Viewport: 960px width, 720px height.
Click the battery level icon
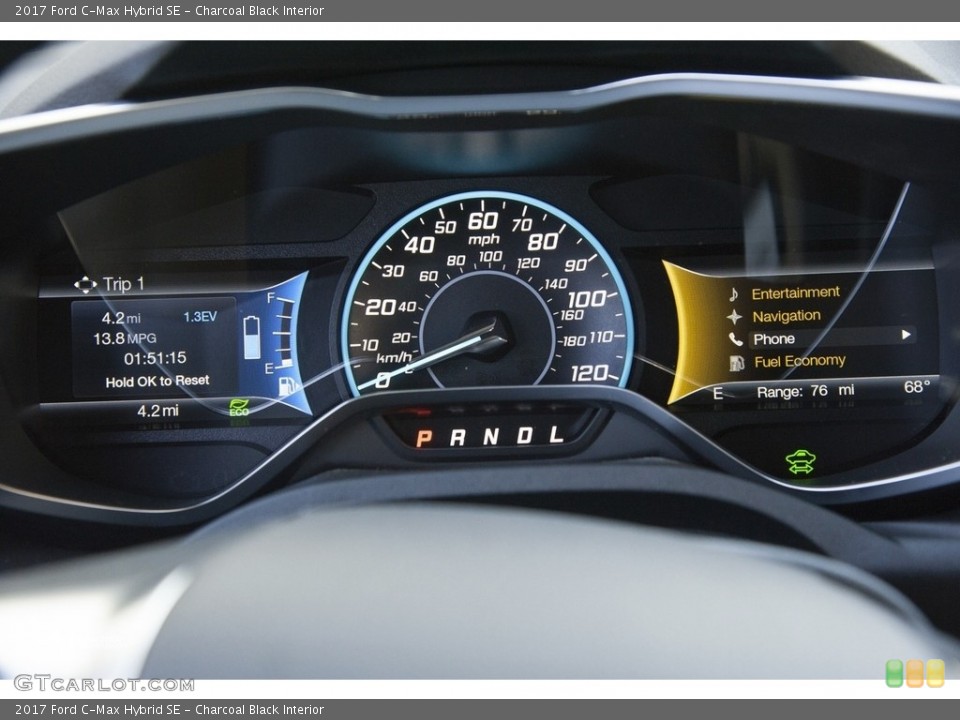pos(252,337)
